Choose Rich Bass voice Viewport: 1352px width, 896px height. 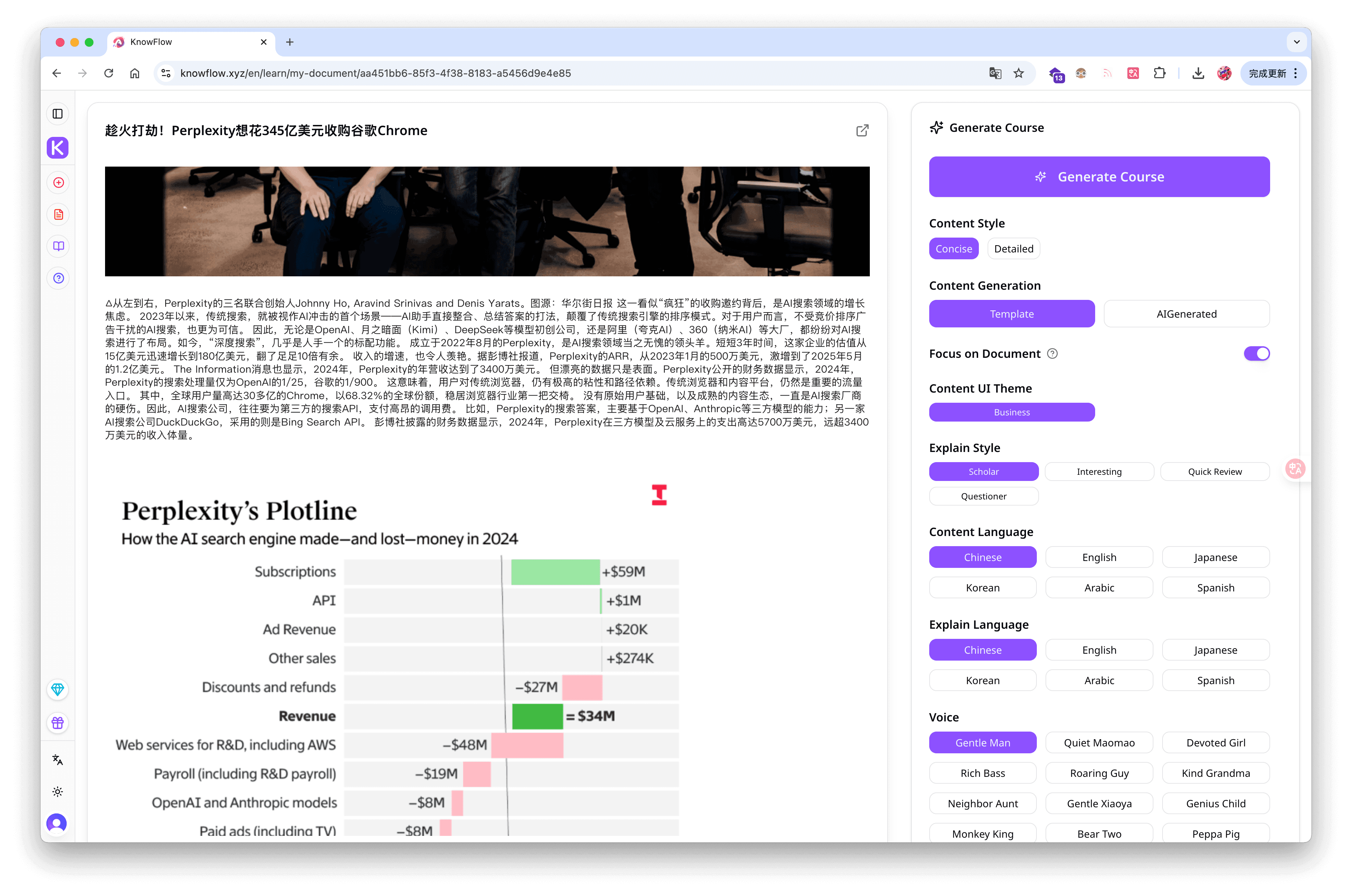coord(982,773)
